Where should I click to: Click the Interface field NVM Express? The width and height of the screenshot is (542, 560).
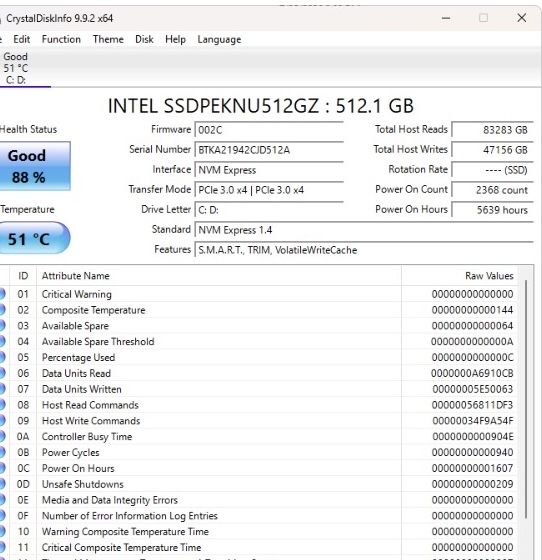[269, 170]
